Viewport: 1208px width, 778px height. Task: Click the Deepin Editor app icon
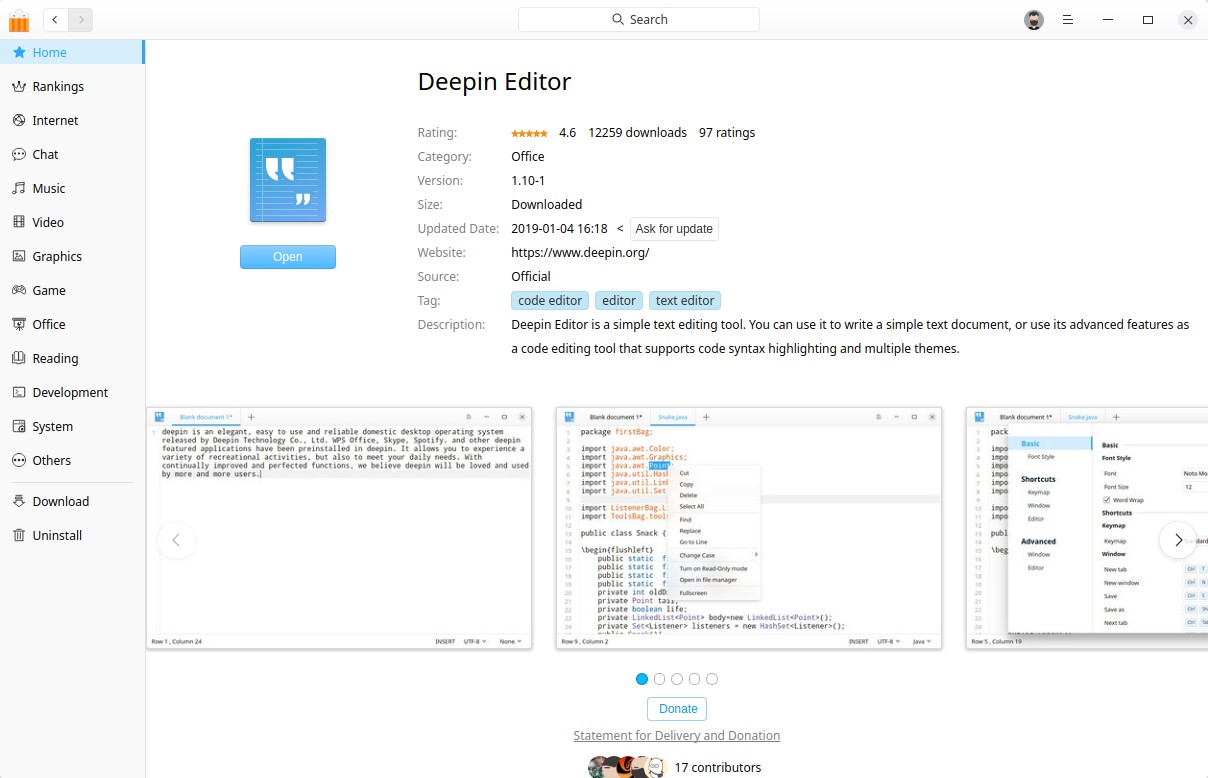pyautogui.click(x=288, y=180)
